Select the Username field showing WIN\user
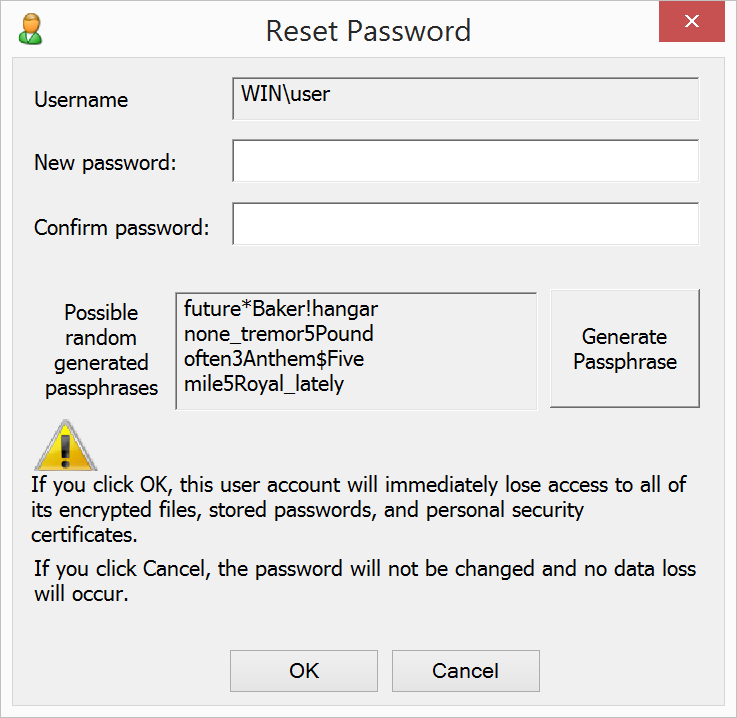 (x=465, y=99)
